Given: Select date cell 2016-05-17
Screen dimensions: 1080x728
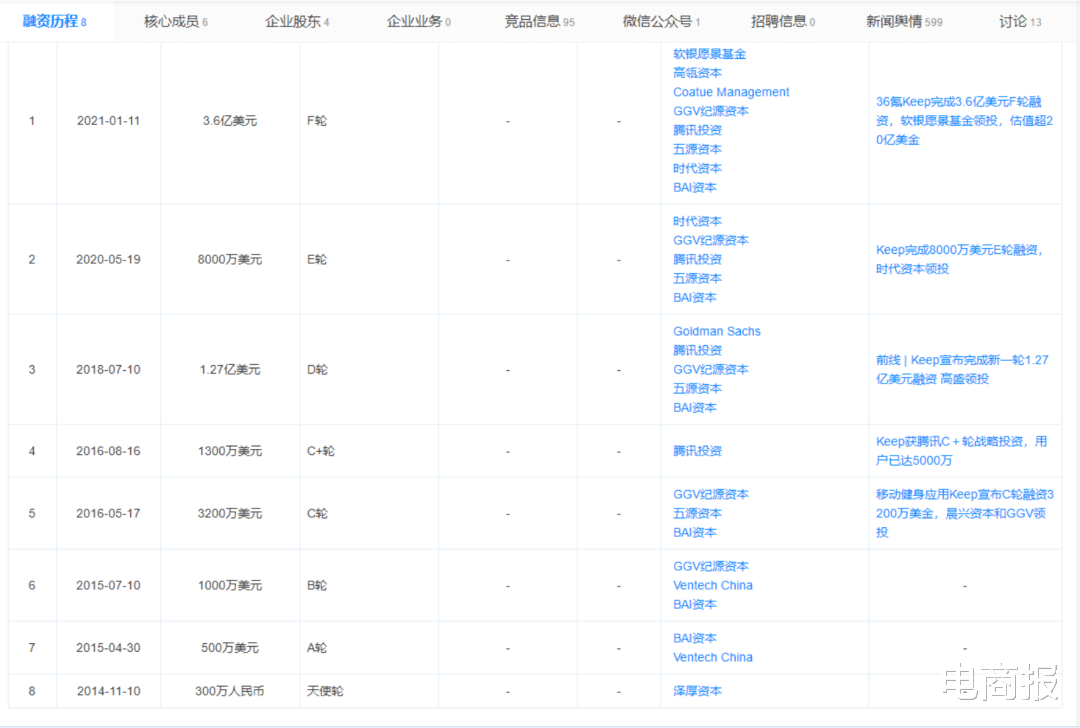Looking at the screenshot, I should tap(108, 514).
